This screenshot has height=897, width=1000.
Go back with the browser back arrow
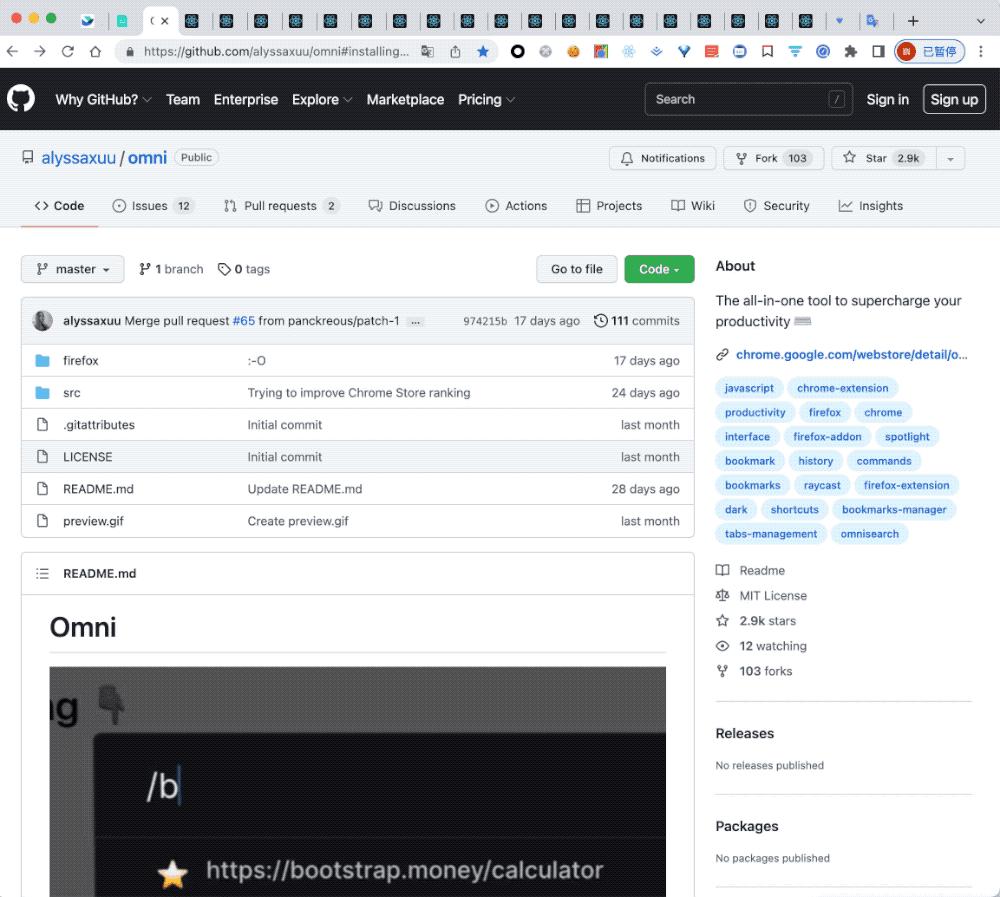tap(13, 52)
